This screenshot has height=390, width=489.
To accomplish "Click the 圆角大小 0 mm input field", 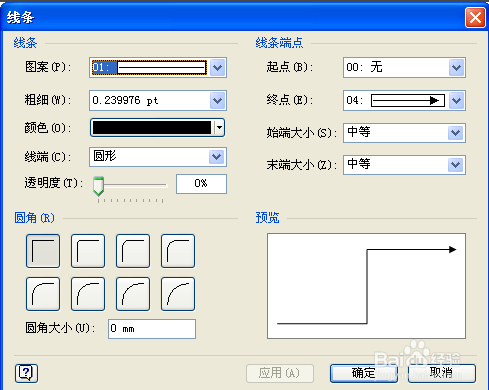I will pyautogui.click(x=152, y=329).
